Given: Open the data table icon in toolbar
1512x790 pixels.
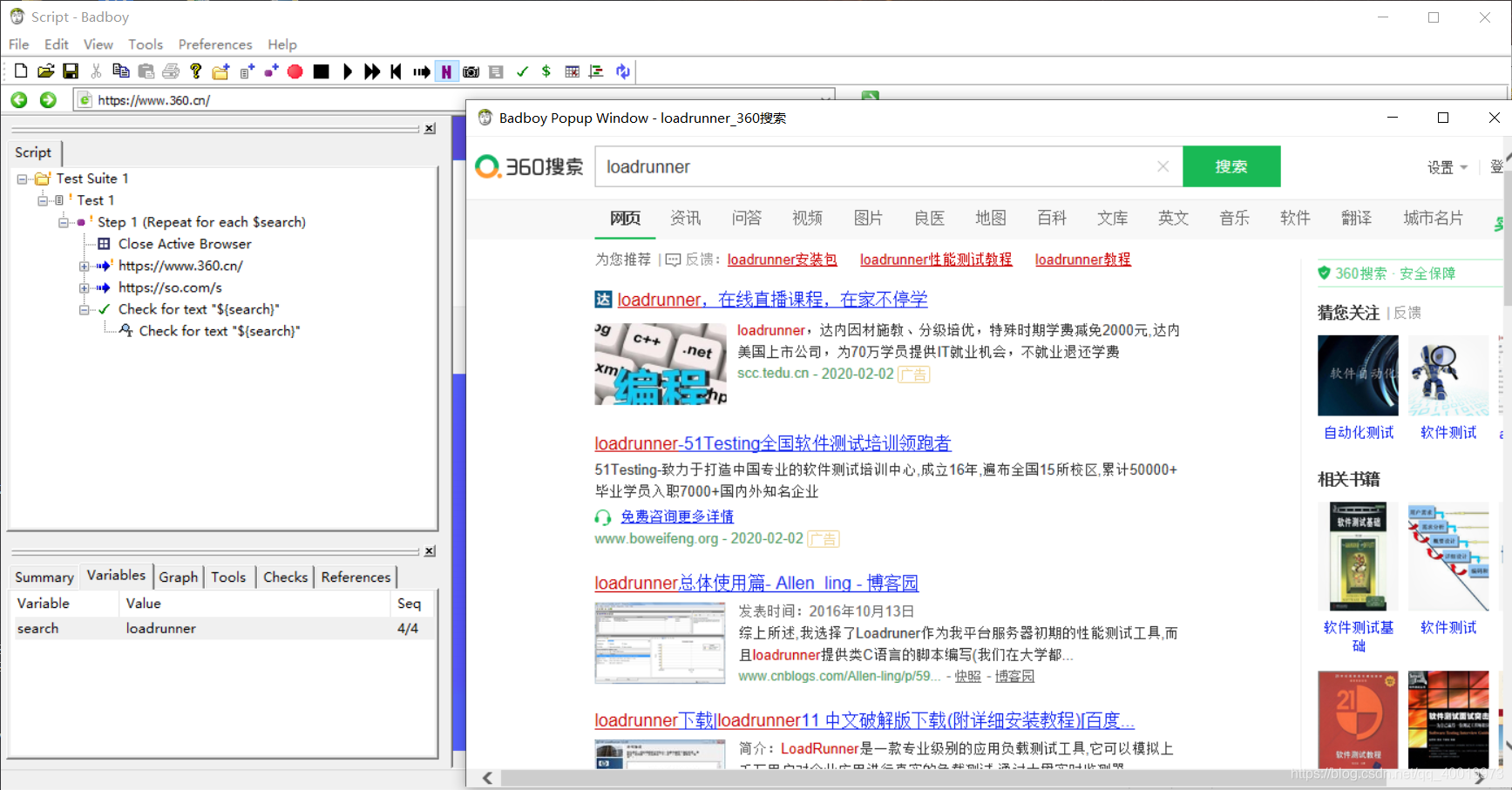Looking at the screenshot, I should pos(572,71).
